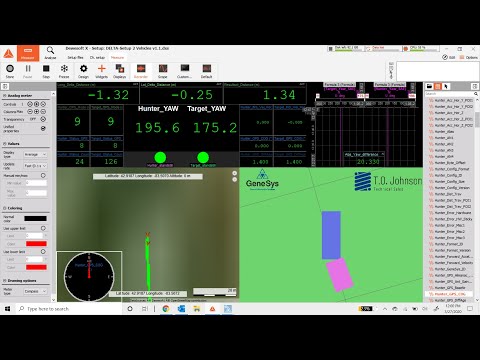Increase Columns/Rows plus button
The image size is (480, 360).
point(36,111)
